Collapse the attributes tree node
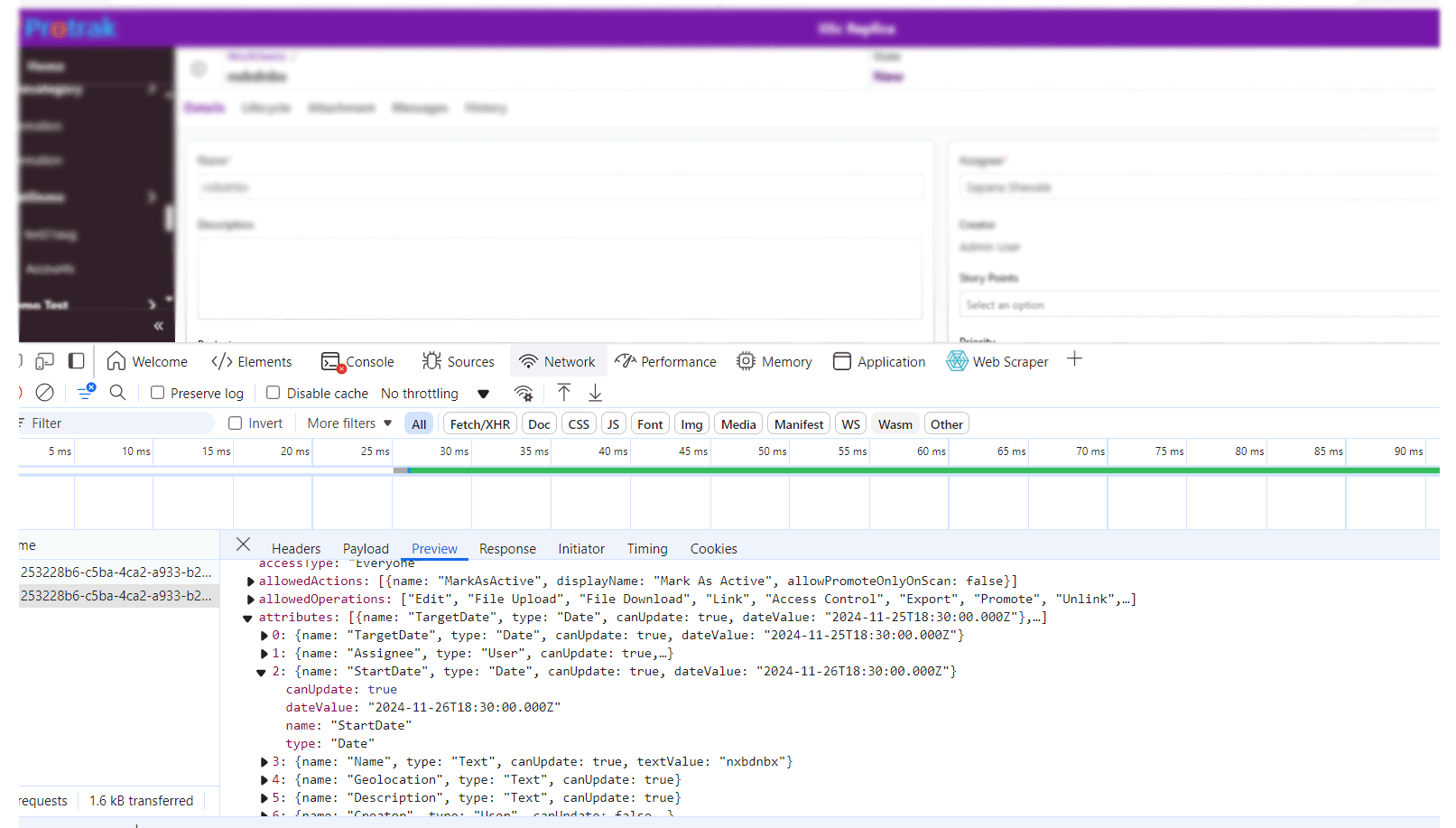Screen dimensions: 1456x828 point(247,619)
